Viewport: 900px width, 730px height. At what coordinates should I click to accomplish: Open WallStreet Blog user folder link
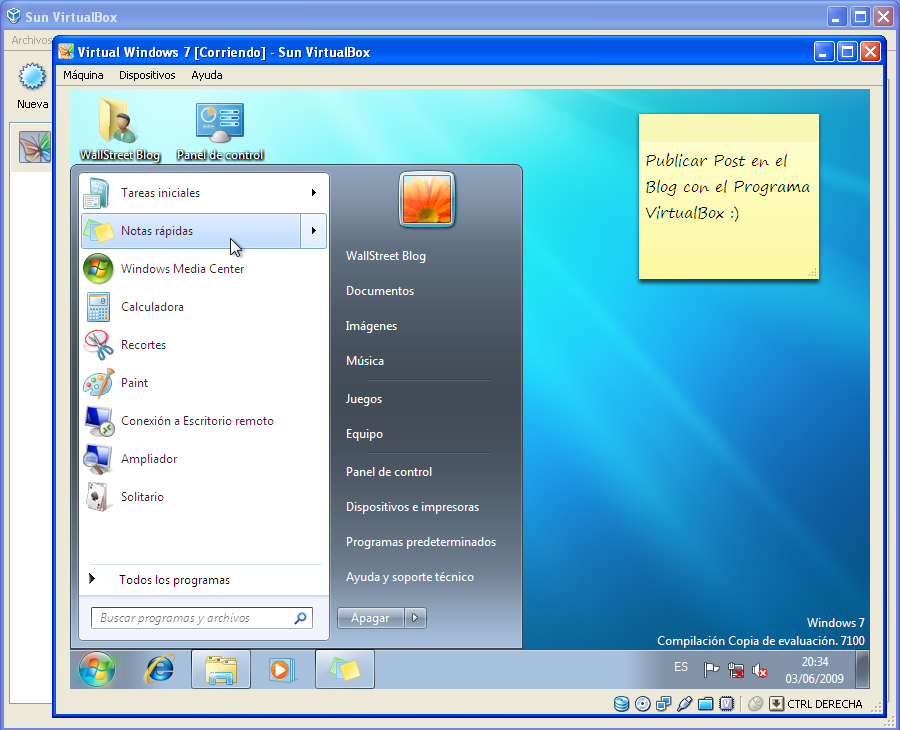386,256
